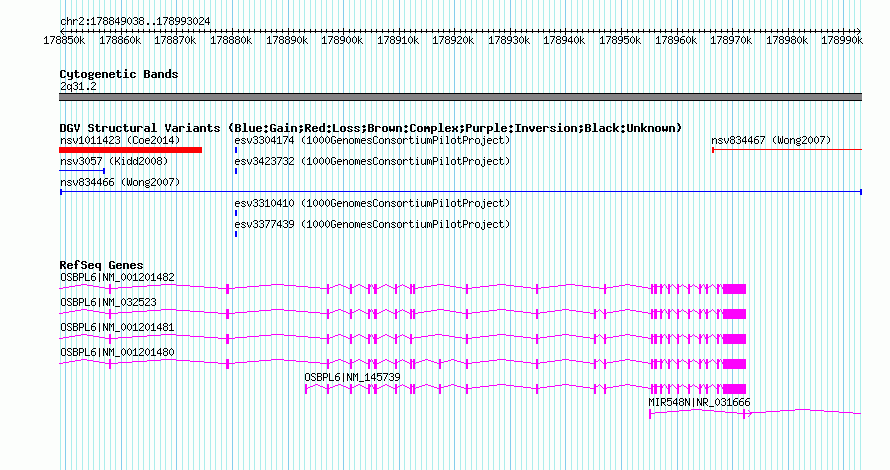890x470 pixels.
Task: Click the 178990k ruler tick label
Action: pos(842,40)
